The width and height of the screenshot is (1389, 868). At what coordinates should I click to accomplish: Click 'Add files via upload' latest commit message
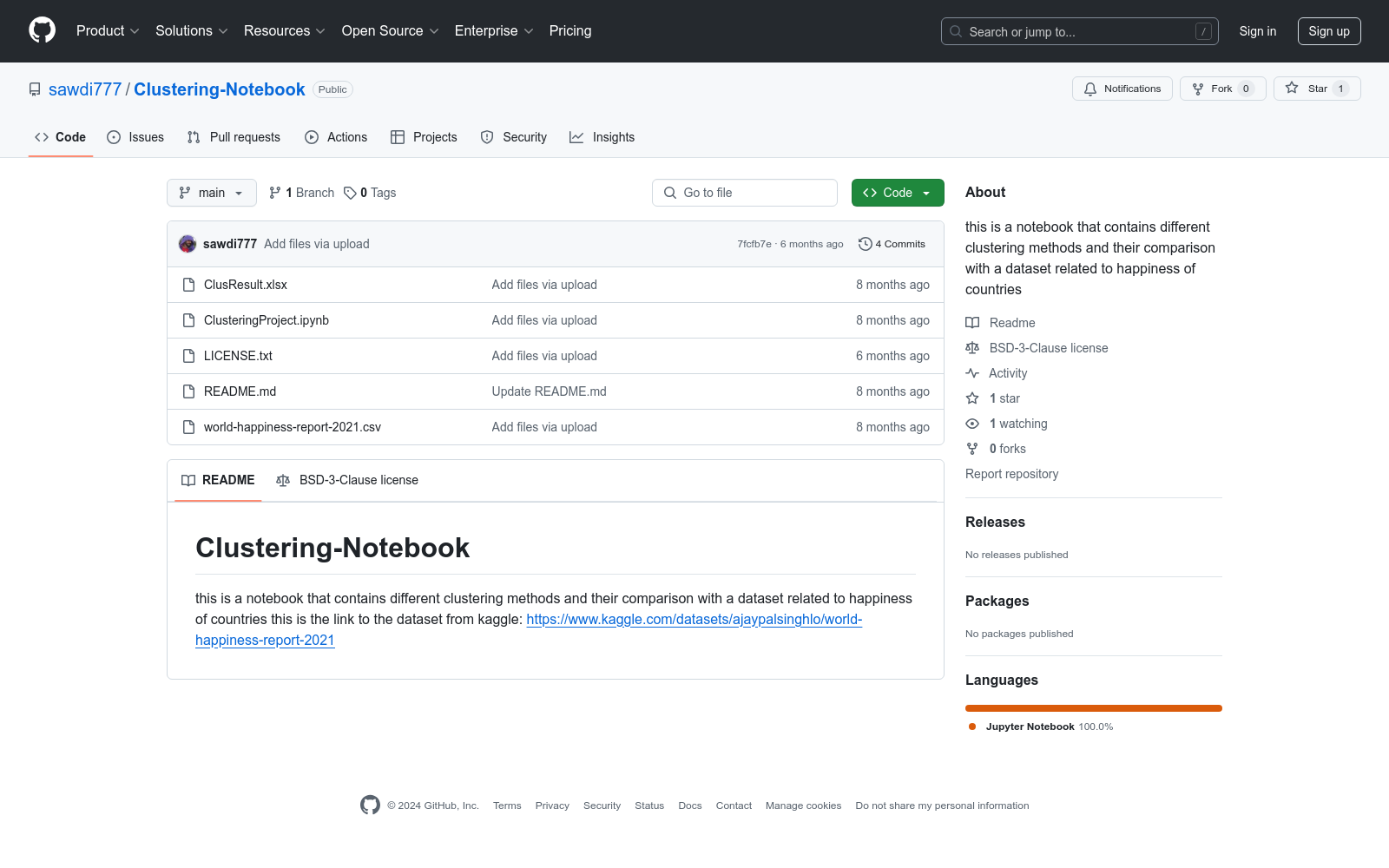coord(317,244)
